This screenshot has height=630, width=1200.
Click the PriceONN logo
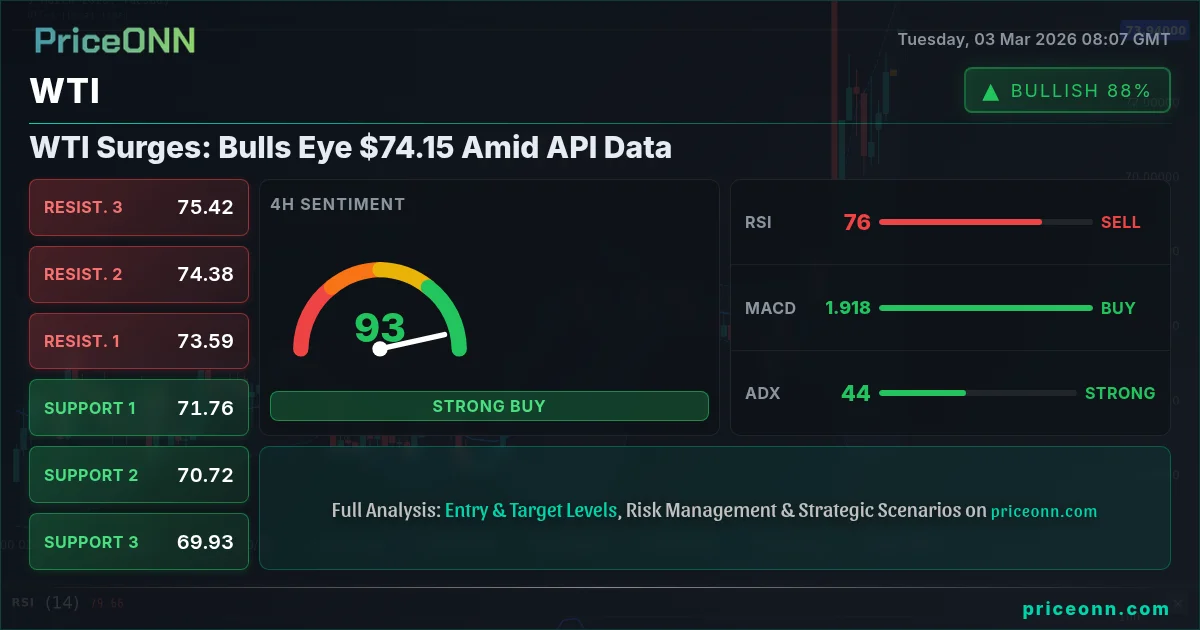pos(115,41)
